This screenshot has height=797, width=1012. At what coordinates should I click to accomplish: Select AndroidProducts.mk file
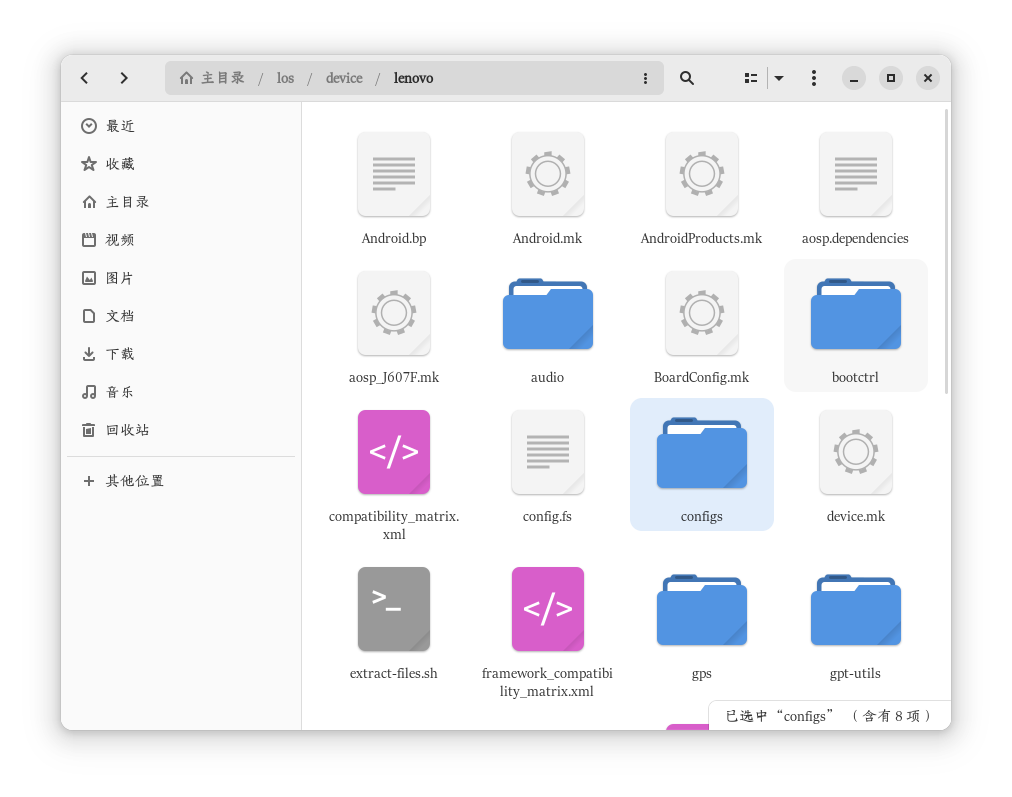(x=702, y=189)
